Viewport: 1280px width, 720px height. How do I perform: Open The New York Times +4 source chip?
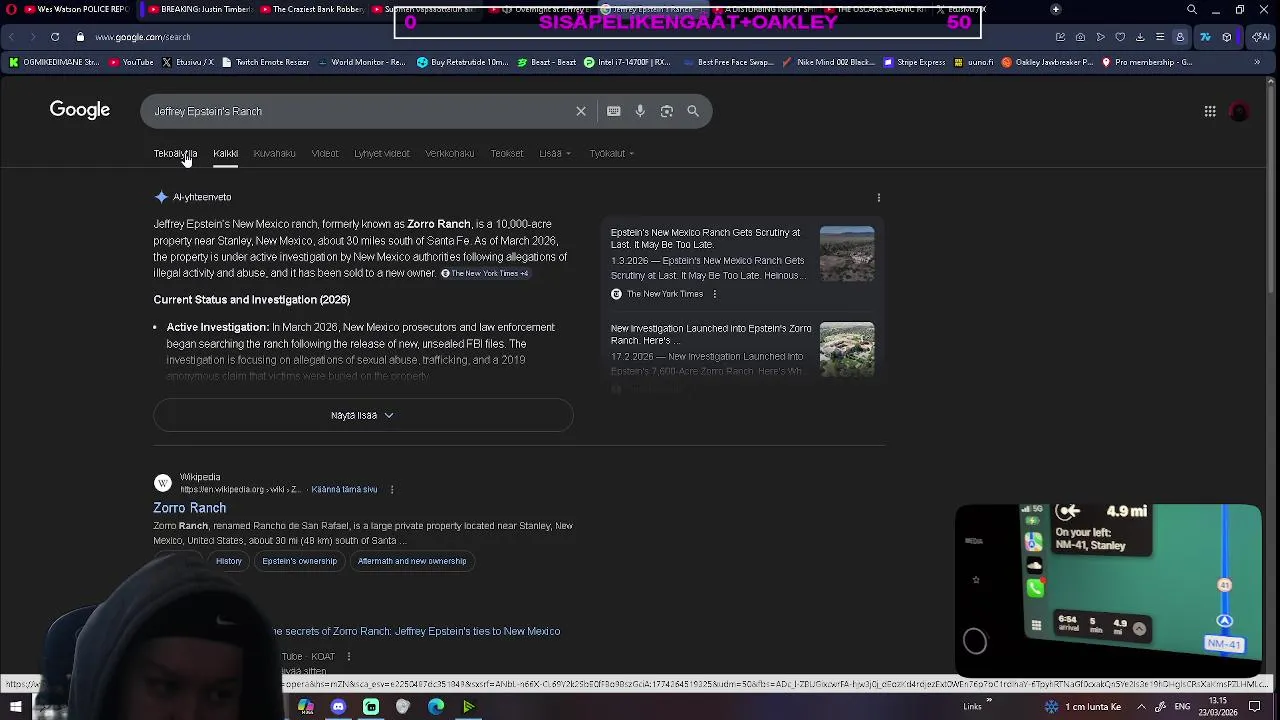[x=485, y=273]
